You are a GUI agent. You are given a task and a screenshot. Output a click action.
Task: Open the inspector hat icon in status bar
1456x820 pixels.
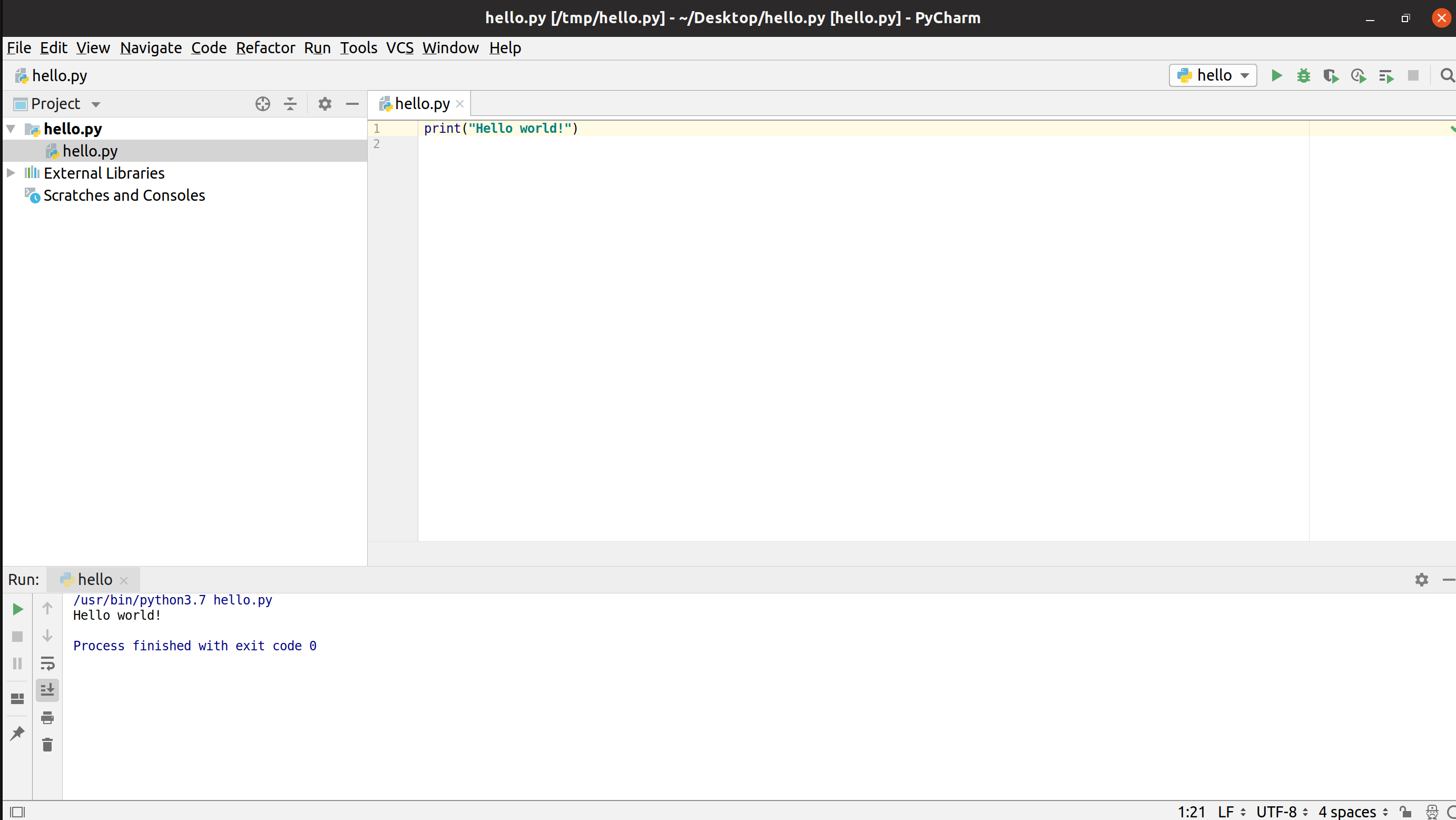(1432, 812)
